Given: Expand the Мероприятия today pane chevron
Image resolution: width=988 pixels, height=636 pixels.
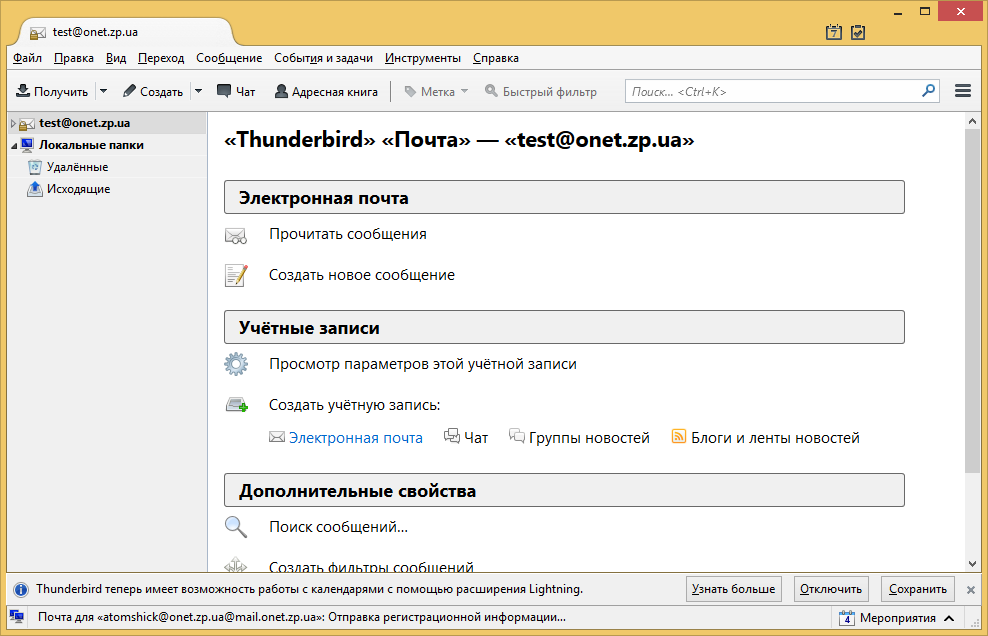Looking at the screenshot, I should (x=949, y=618).
